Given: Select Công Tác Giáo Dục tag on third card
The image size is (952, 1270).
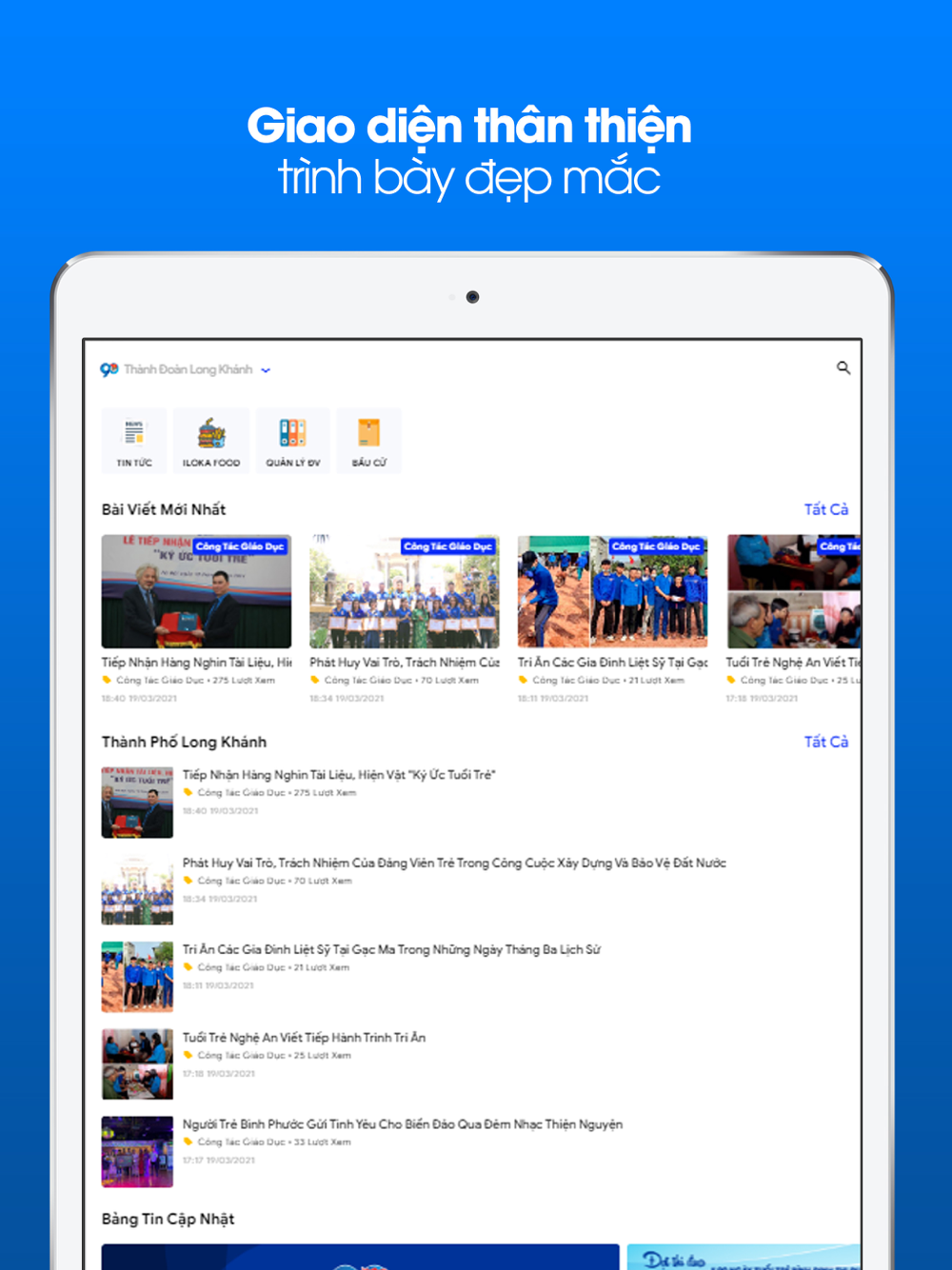Looking at the screenshot, I should (658, 546).
